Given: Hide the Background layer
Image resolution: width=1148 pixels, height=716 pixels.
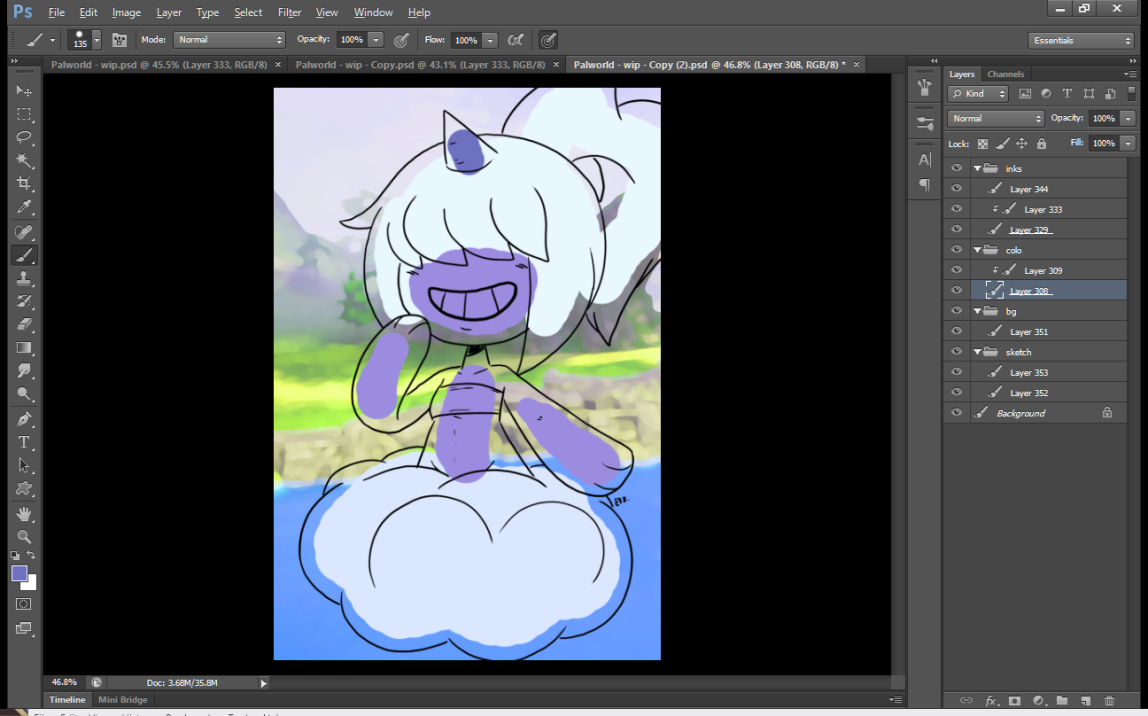Looking at the screenshot, I should tap(957, 413).
